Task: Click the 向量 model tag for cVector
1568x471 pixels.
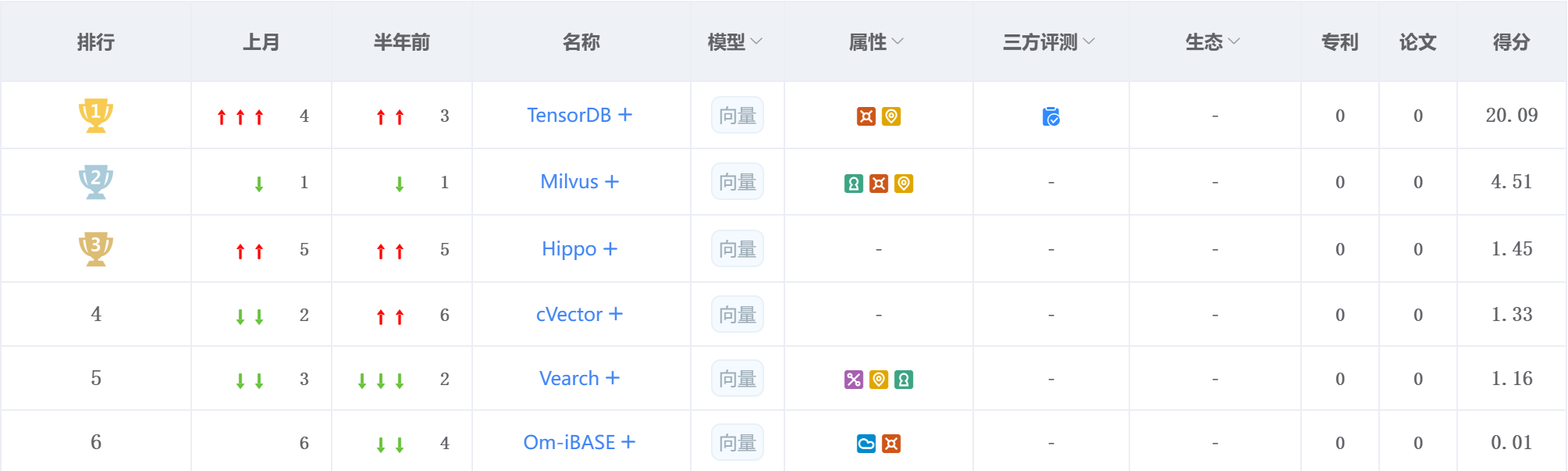Action: point(738,314)
